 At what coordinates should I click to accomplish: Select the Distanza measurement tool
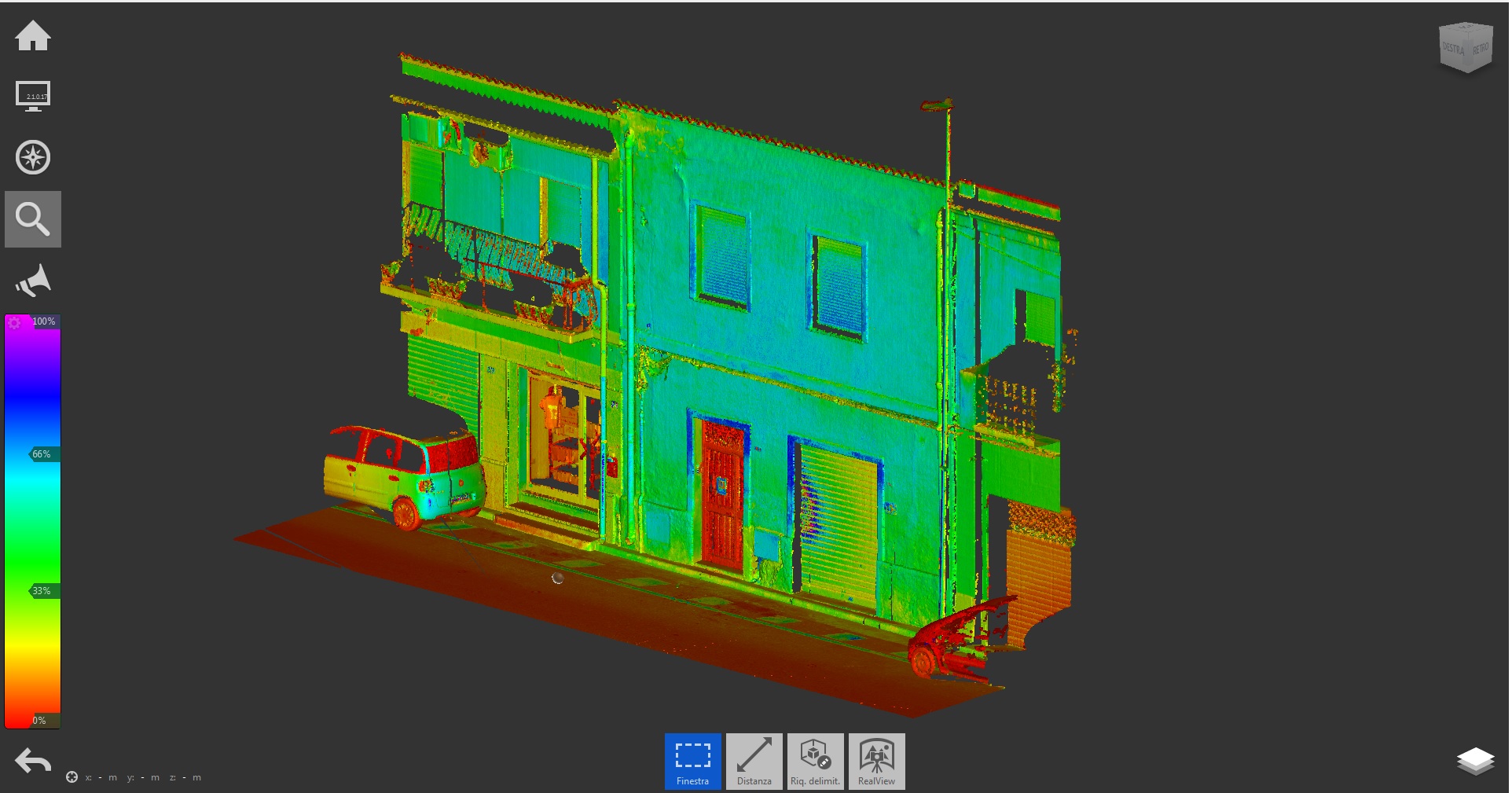[754, 761]
